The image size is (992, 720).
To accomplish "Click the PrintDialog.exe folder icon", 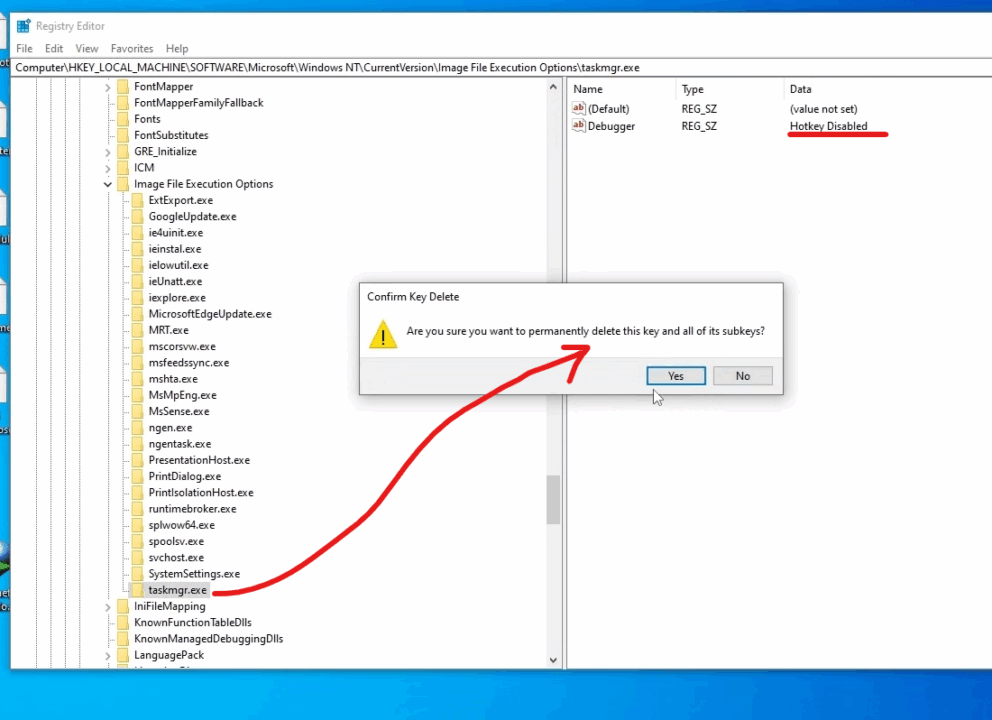I will coord(137,476).
